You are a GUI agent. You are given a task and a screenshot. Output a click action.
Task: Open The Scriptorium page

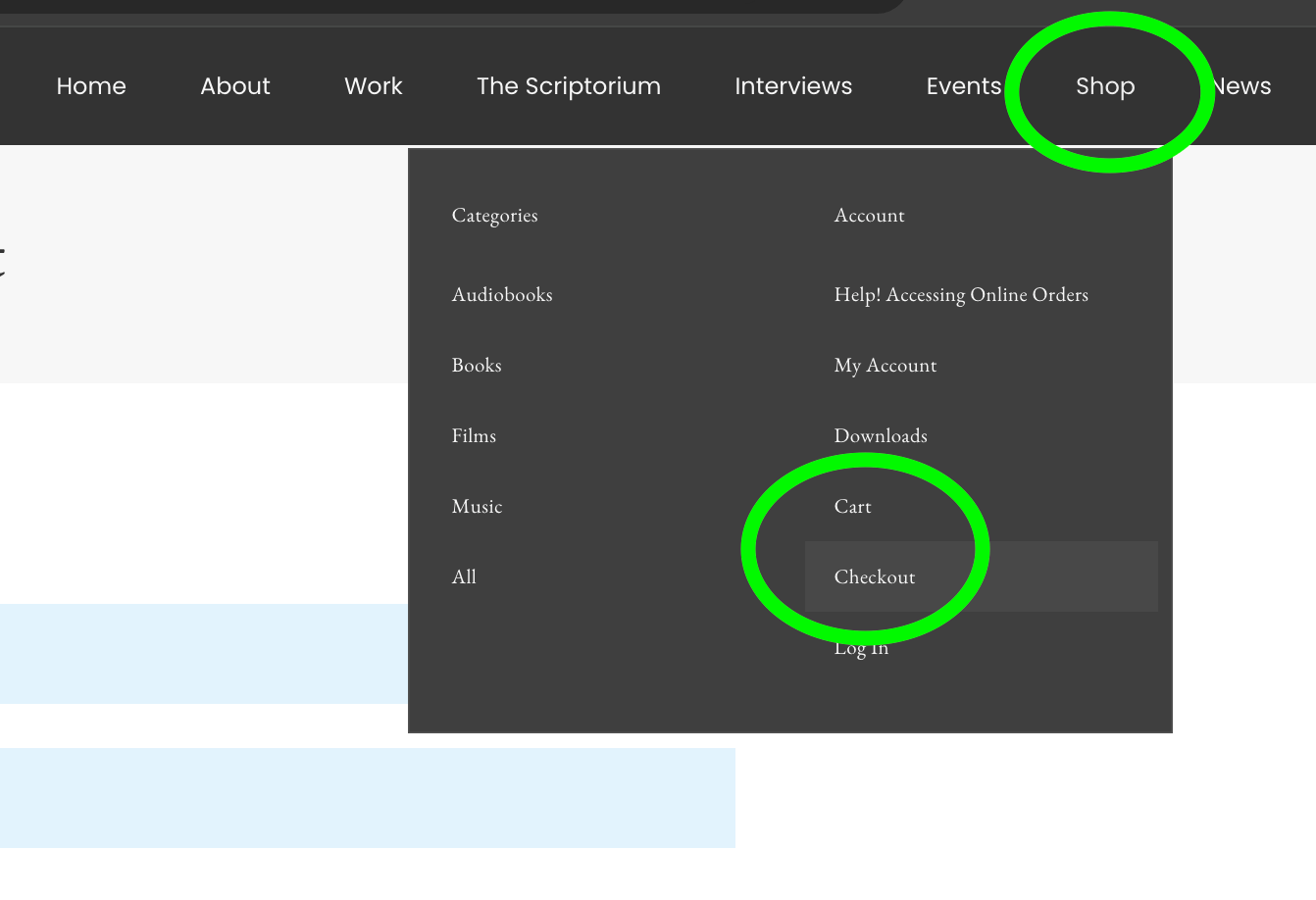569,86
